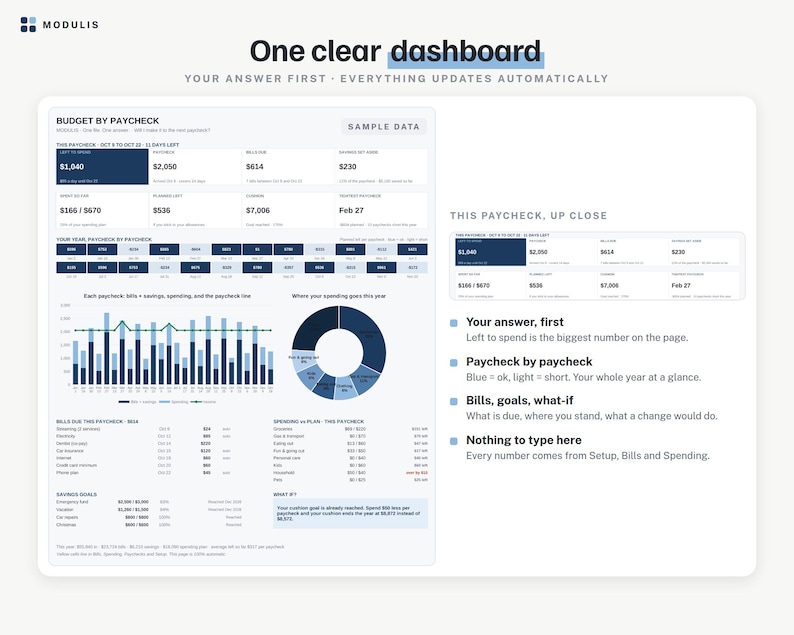Image resolution: width=794 pixels, height=635 pixels.
Task: Click the 'Your Year, Paycheck by Paycheck' heading
Action: tap(104, 240)
